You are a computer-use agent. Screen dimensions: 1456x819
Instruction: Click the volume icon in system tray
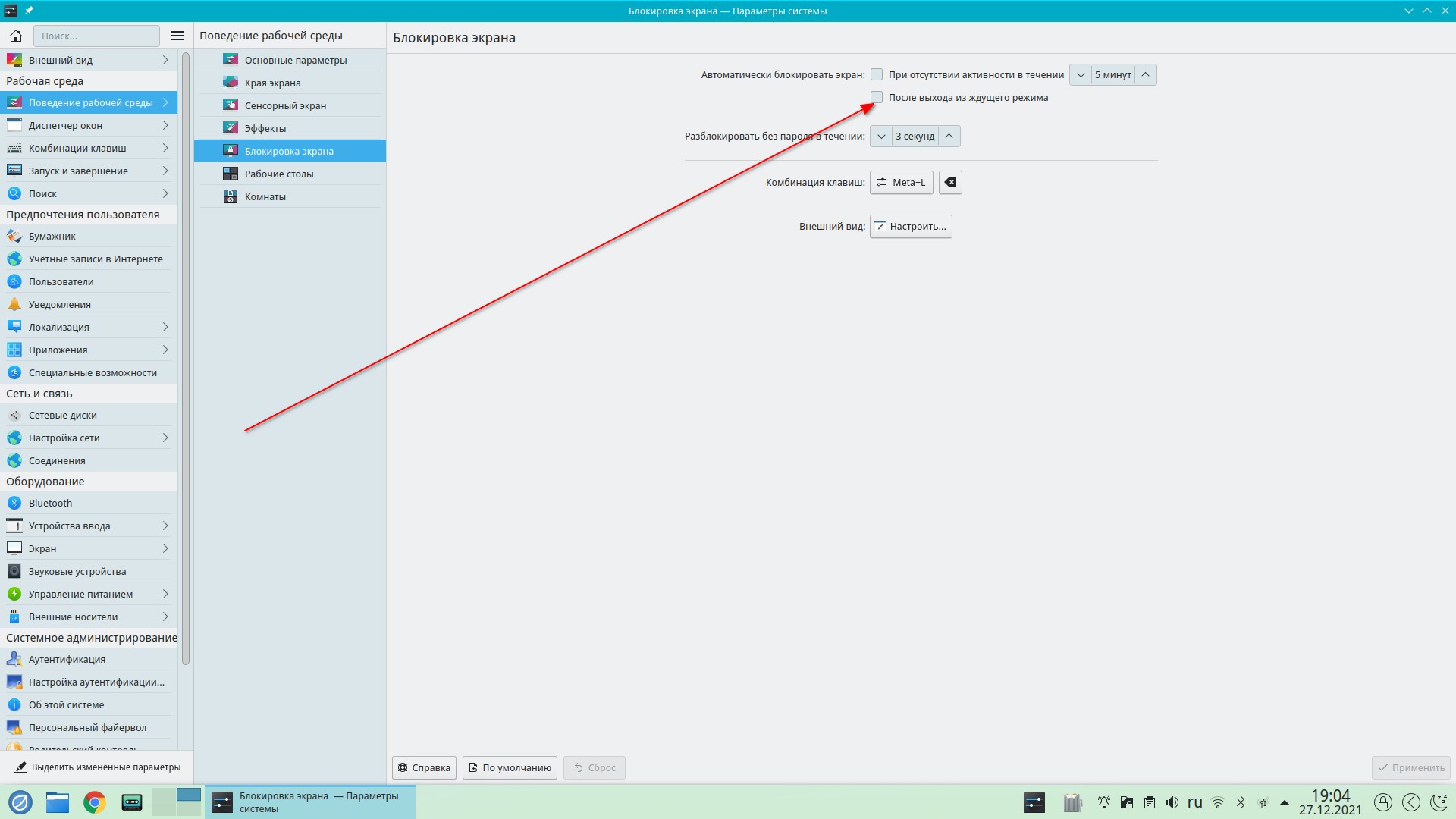(1172, 802)
